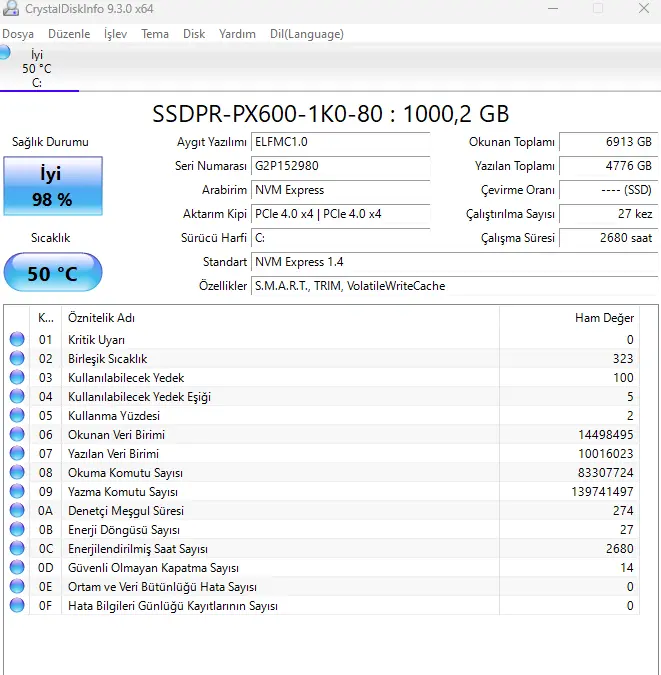
Task: Open the Yardım menu
Action: click(x=237, y=34)
